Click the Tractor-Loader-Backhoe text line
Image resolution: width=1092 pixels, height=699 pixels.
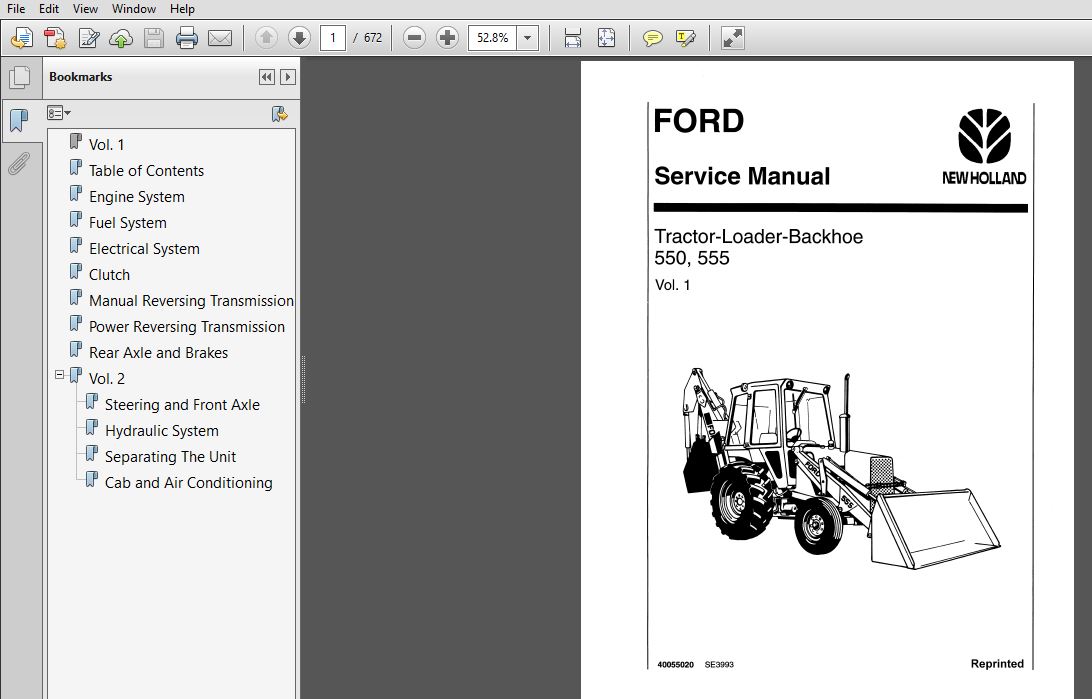[x=758, y=237]
